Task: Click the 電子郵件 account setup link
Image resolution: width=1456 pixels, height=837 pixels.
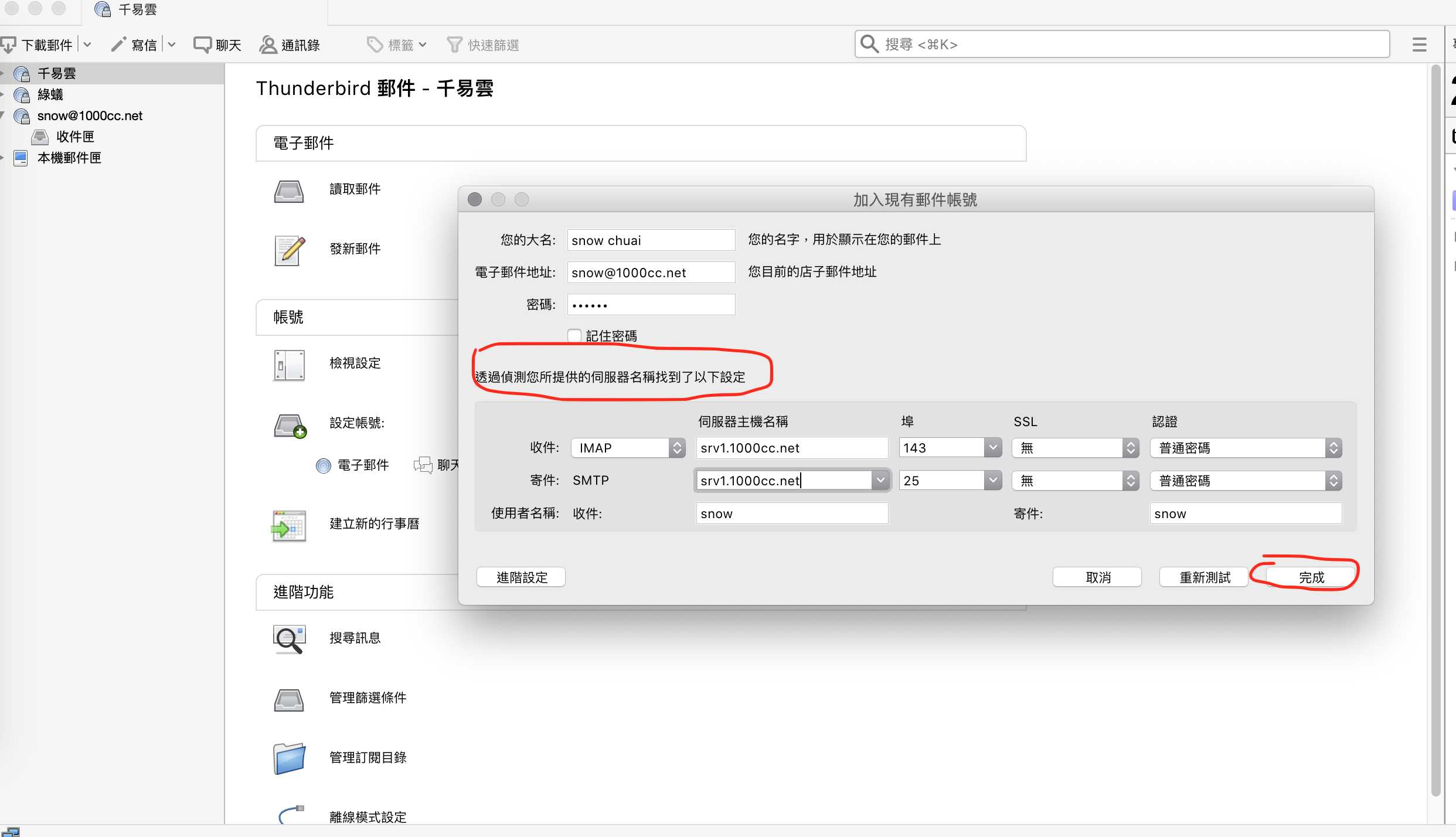Action: coord(363,465)
